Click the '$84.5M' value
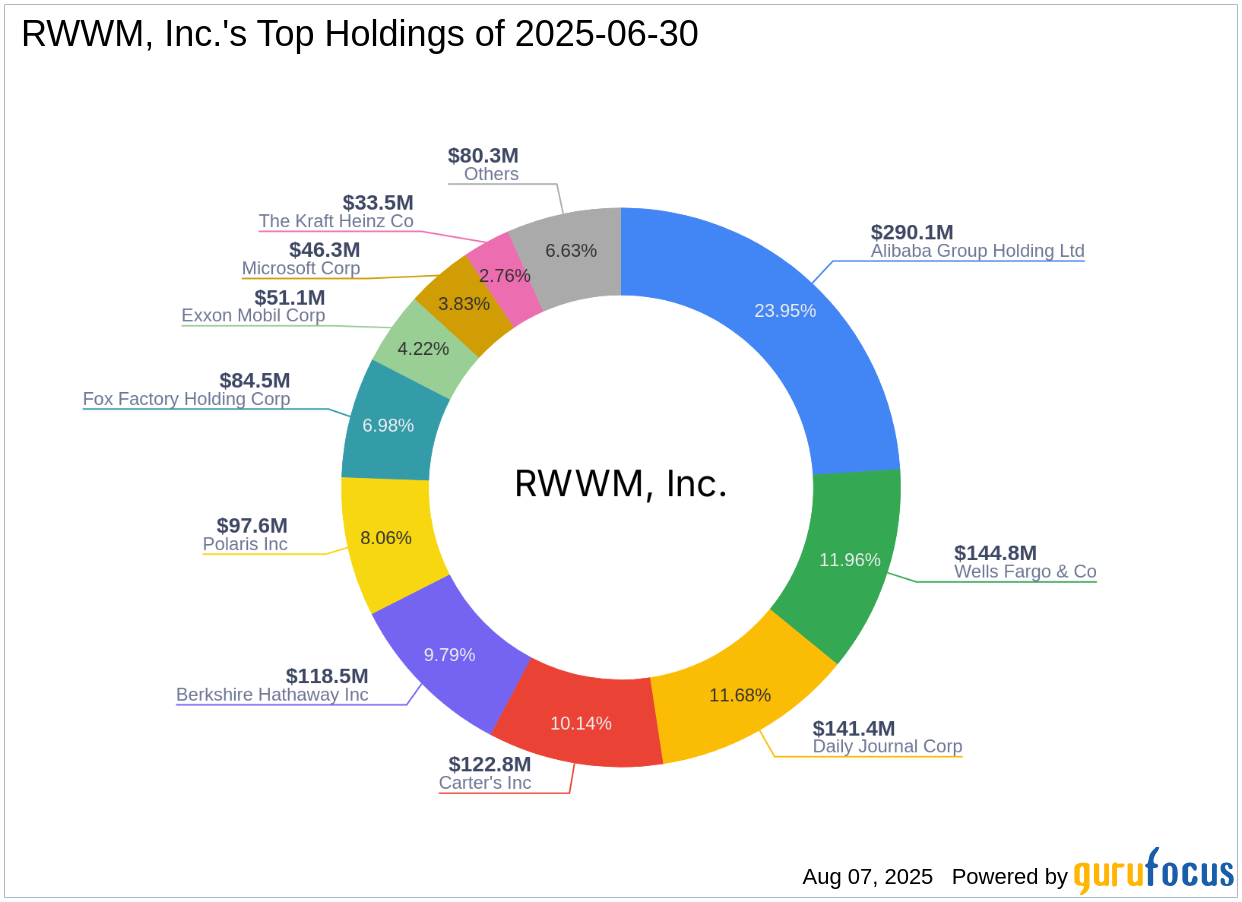 [x=255, y=381]
